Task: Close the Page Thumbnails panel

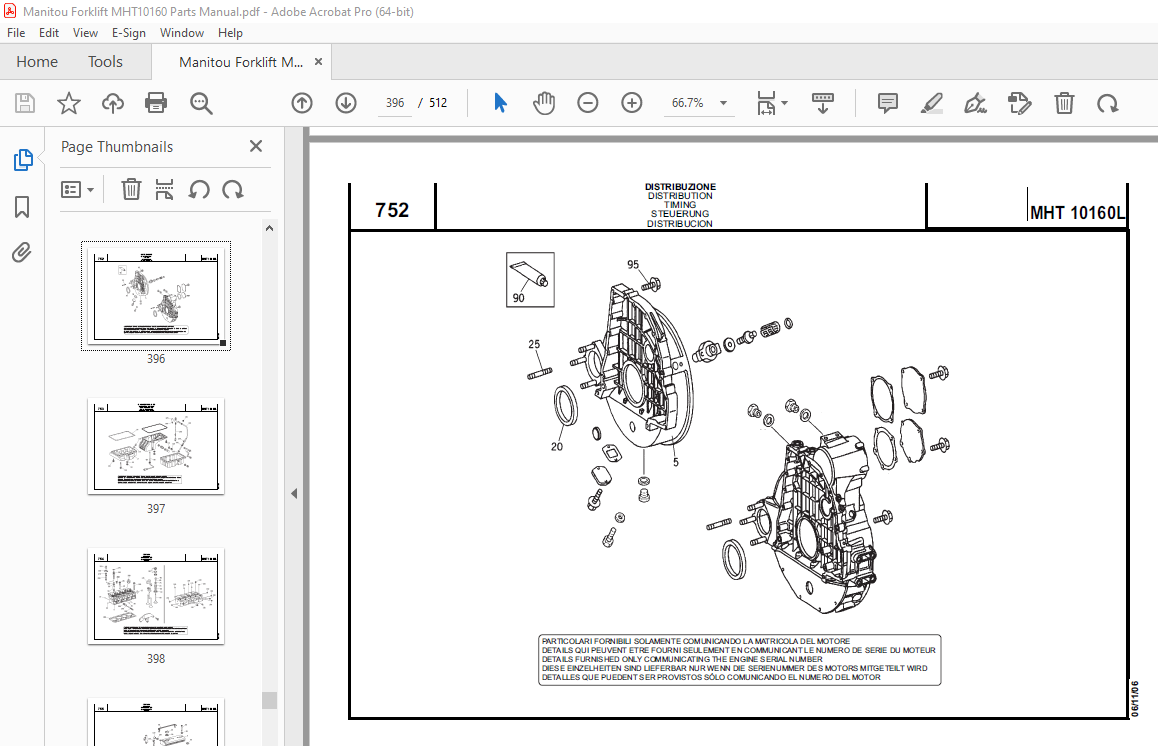Action: tap(256, 146)
